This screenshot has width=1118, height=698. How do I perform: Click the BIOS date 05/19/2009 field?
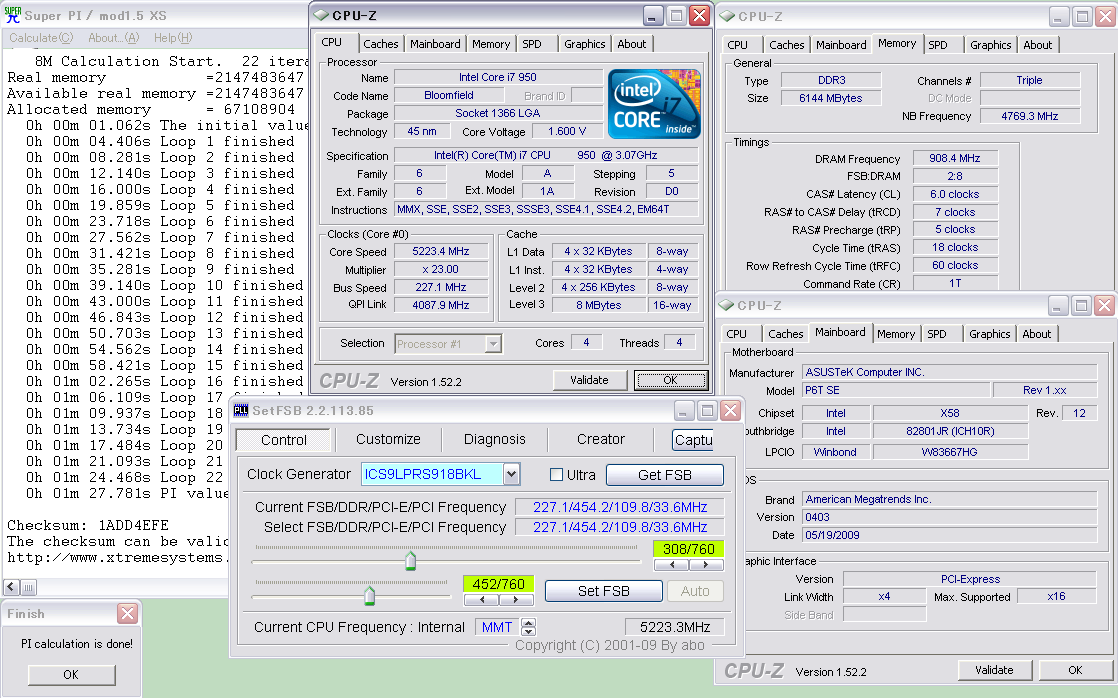tap(949, 535)
